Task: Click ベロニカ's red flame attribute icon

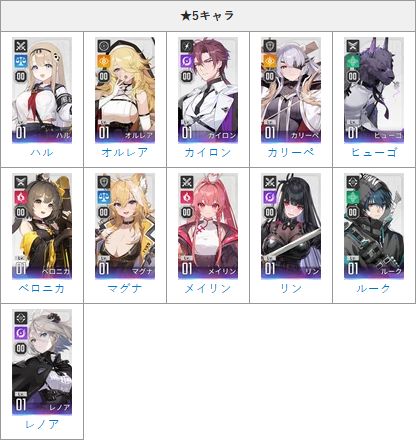Action: pos(21,197)
